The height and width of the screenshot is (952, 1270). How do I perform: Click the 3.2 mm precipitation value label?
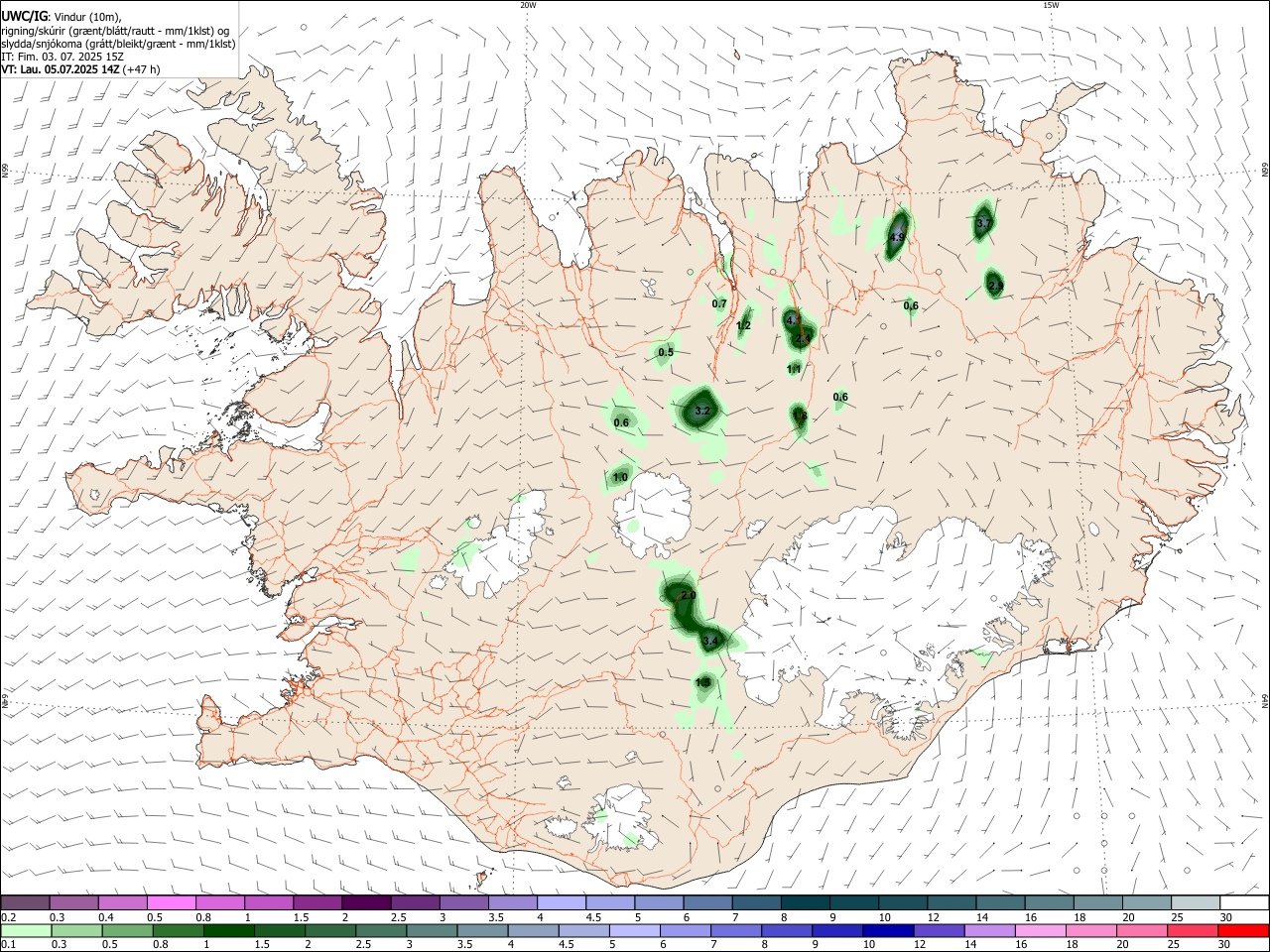[702, 411]
